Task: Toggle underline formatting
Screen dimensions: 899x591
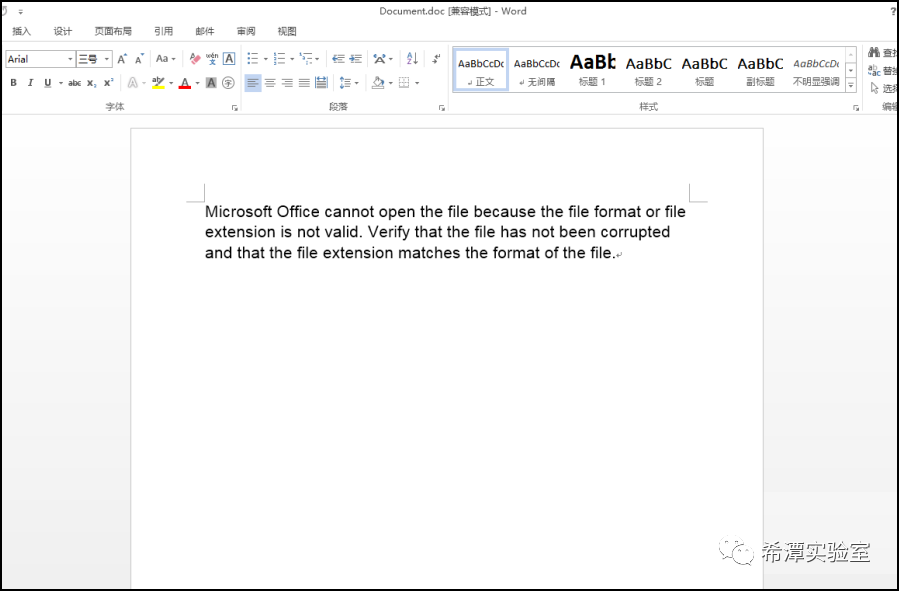Action: (x=48, y=83)
